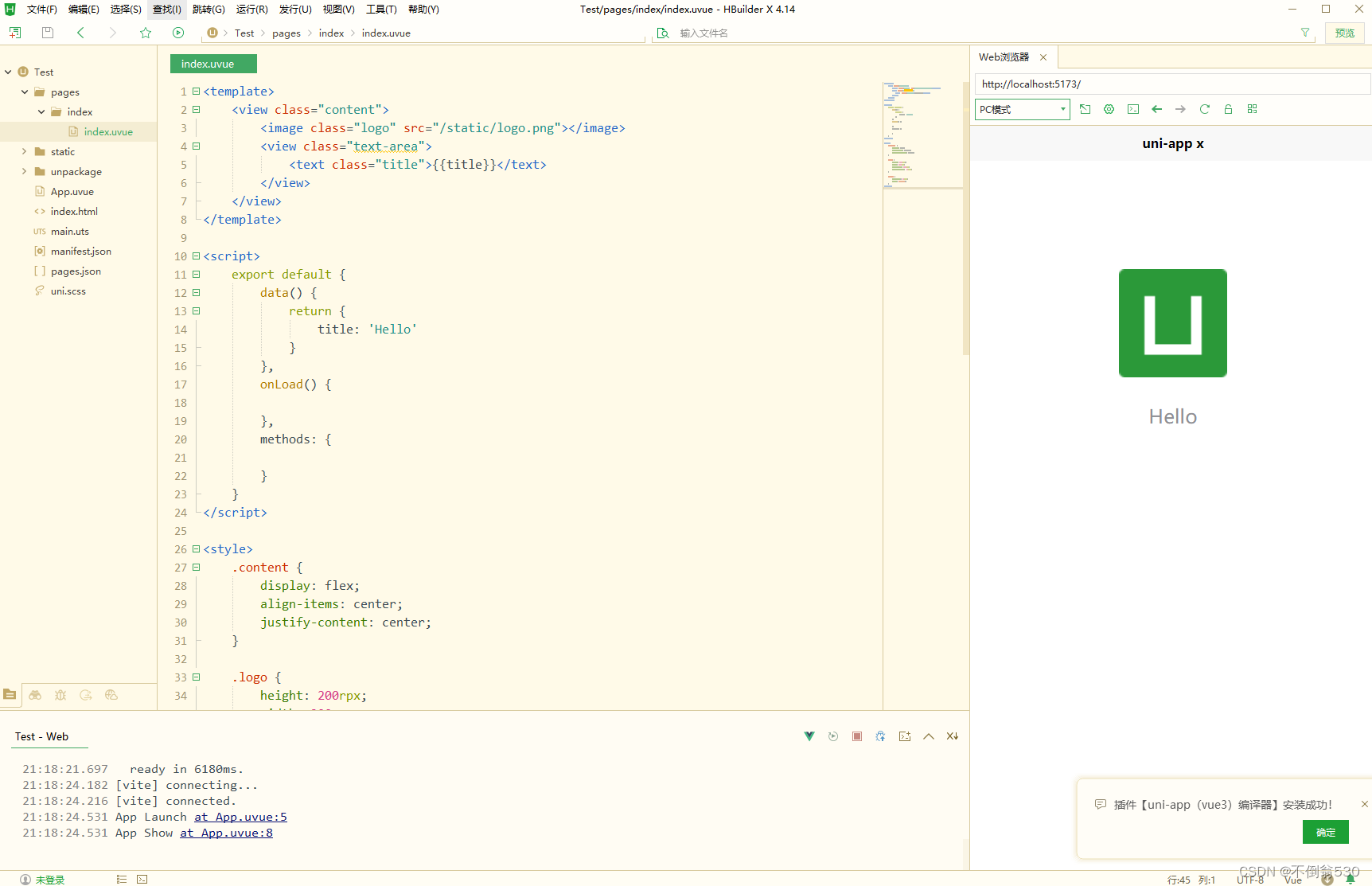Toggle the lock icon in browser toolbar
The height and width of the screenshot is (886, 1372).
[x=1229, y=109]
